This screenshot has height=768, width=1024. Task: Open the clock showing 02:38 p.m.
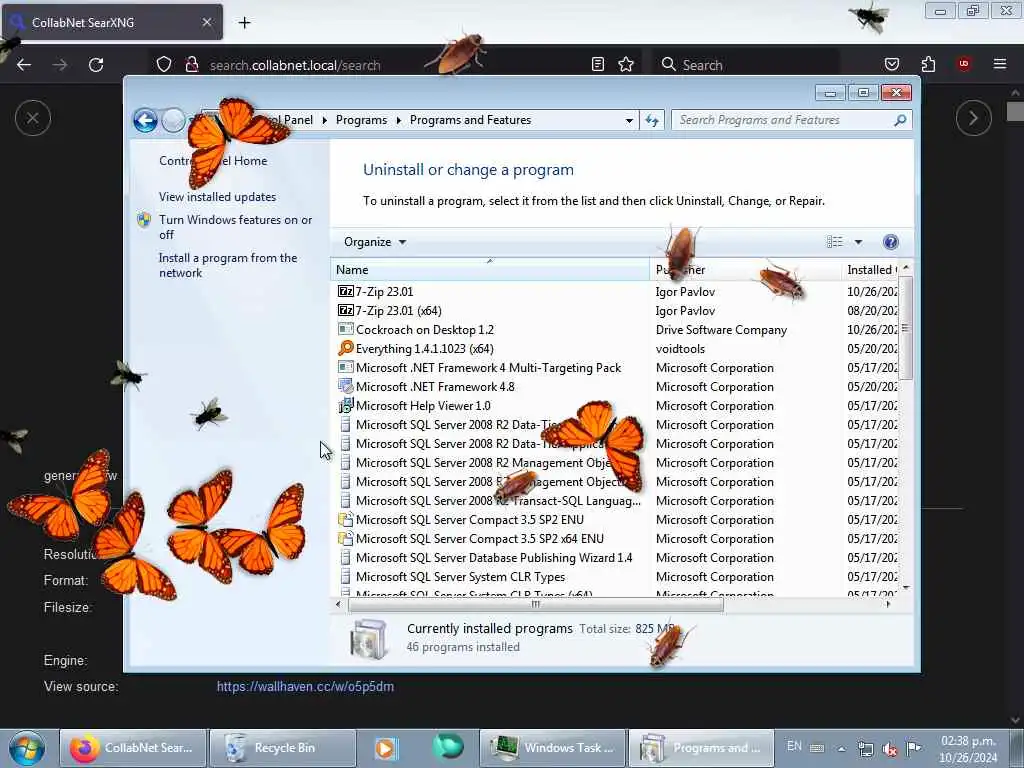click(x=968, y=749)
